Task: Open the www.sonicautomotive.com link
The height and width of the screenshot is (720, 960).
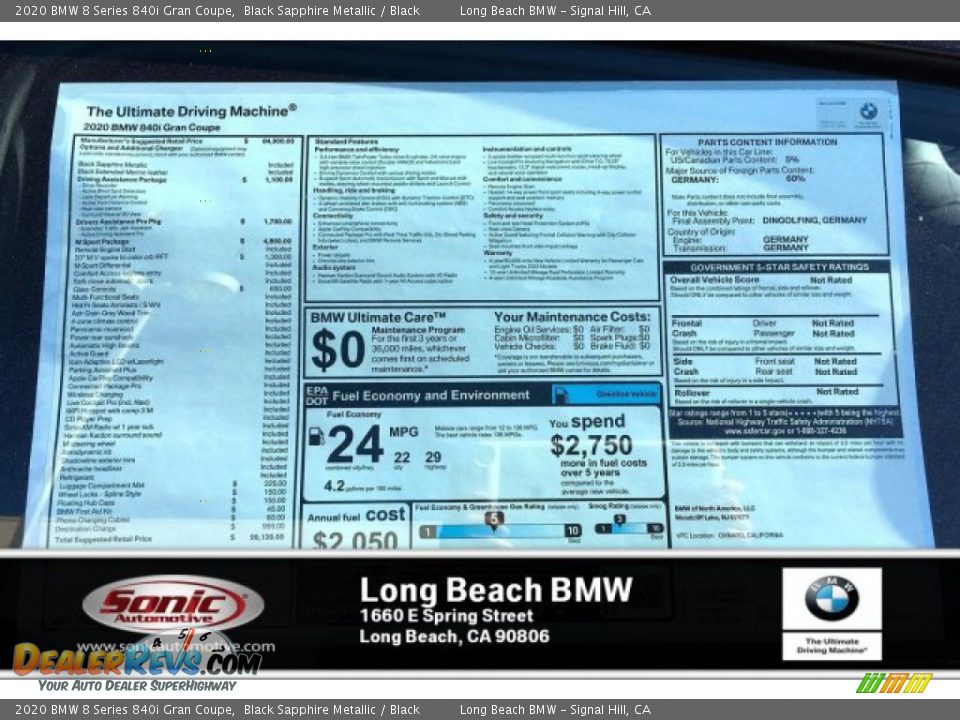Action: click(x=176, y=647)
